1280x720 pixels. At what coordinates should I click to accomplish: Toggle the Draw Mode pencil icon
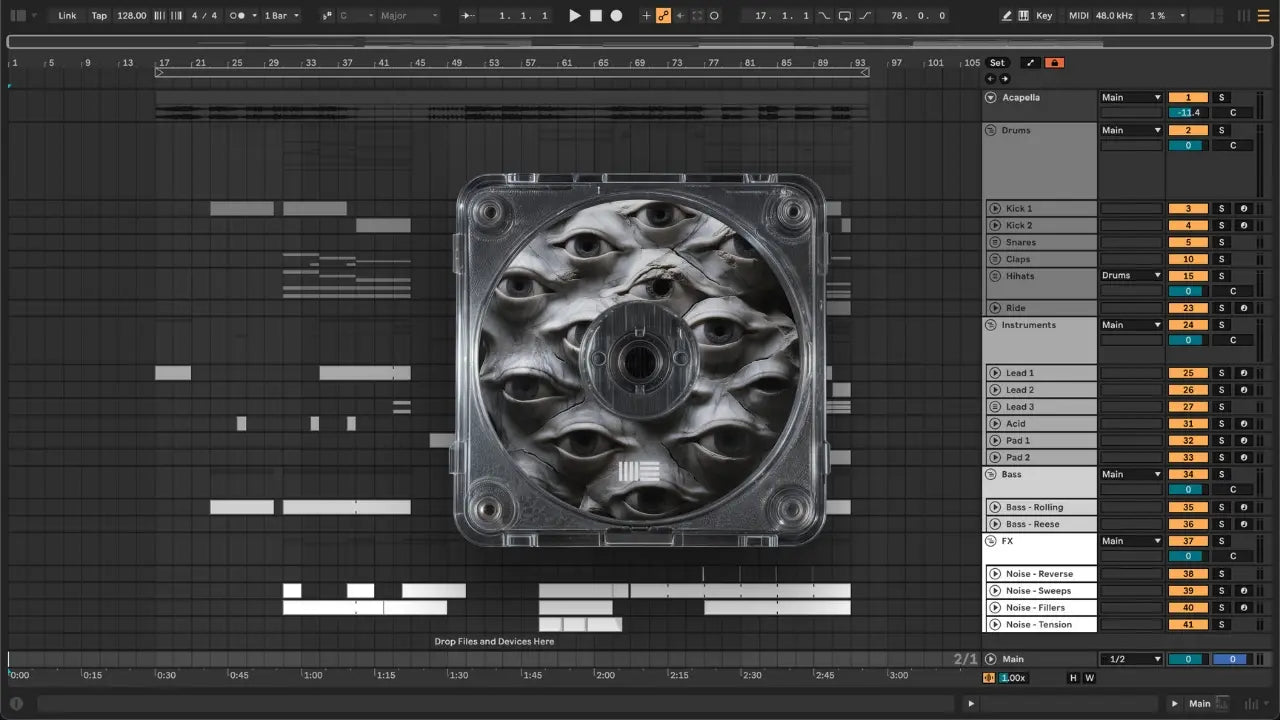[x=1007, y=16]
